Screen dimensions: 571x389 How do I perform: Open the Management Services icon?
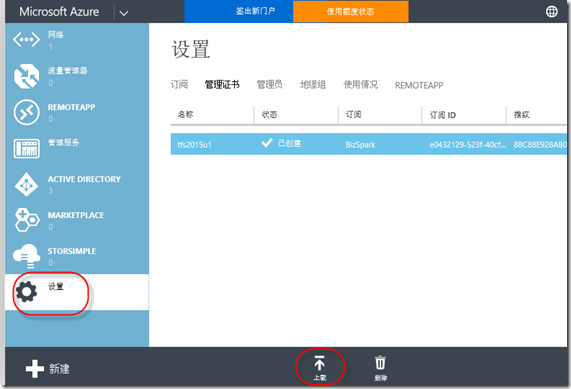pyautogui.click(x=26, y=148)
